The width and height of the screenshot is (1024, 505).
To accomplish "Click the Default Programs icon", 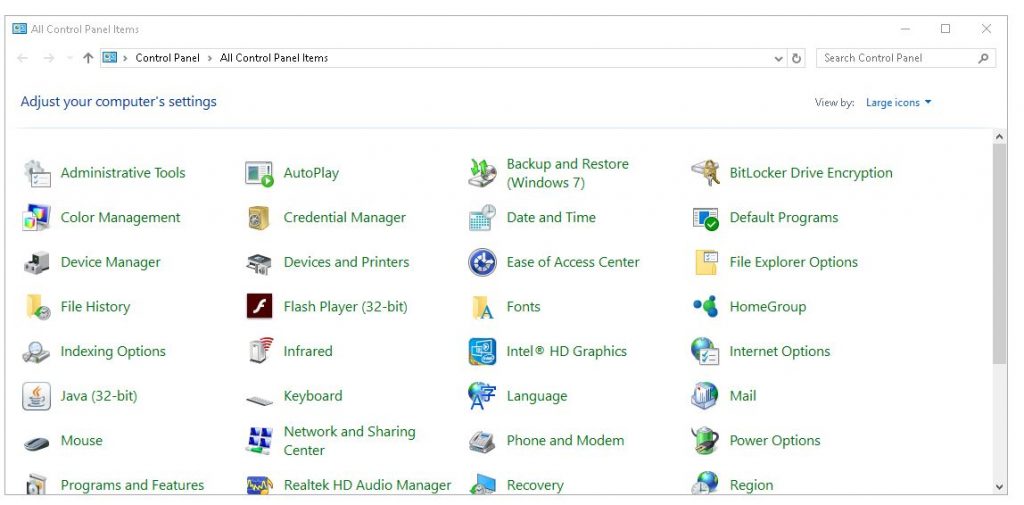I will pos(705,218).
